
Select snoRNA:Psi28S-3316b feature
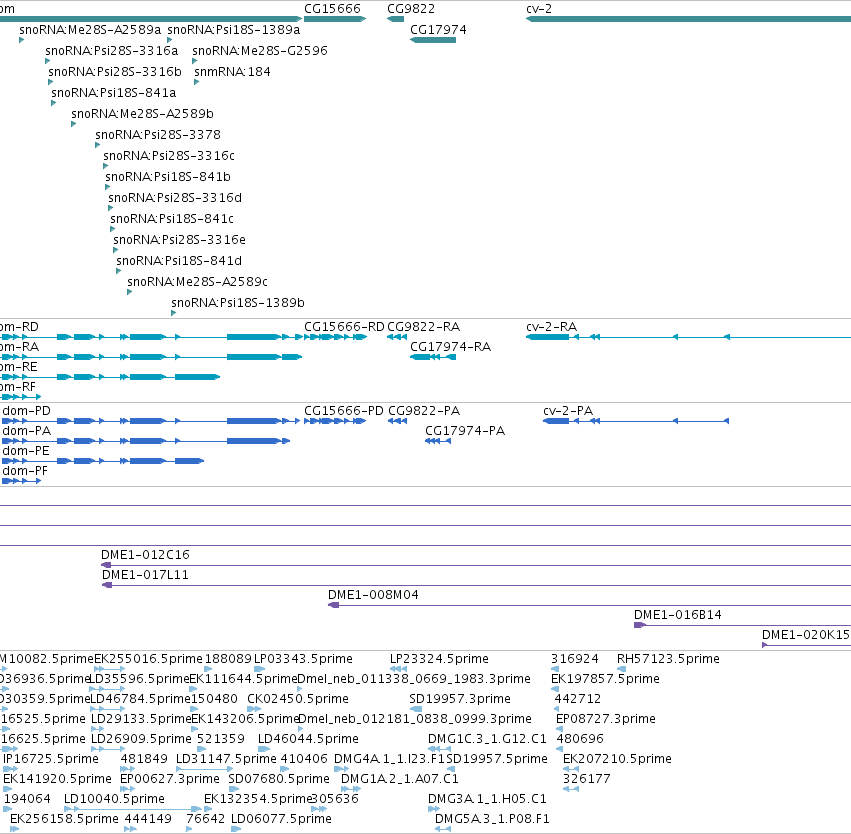[50, 82]
